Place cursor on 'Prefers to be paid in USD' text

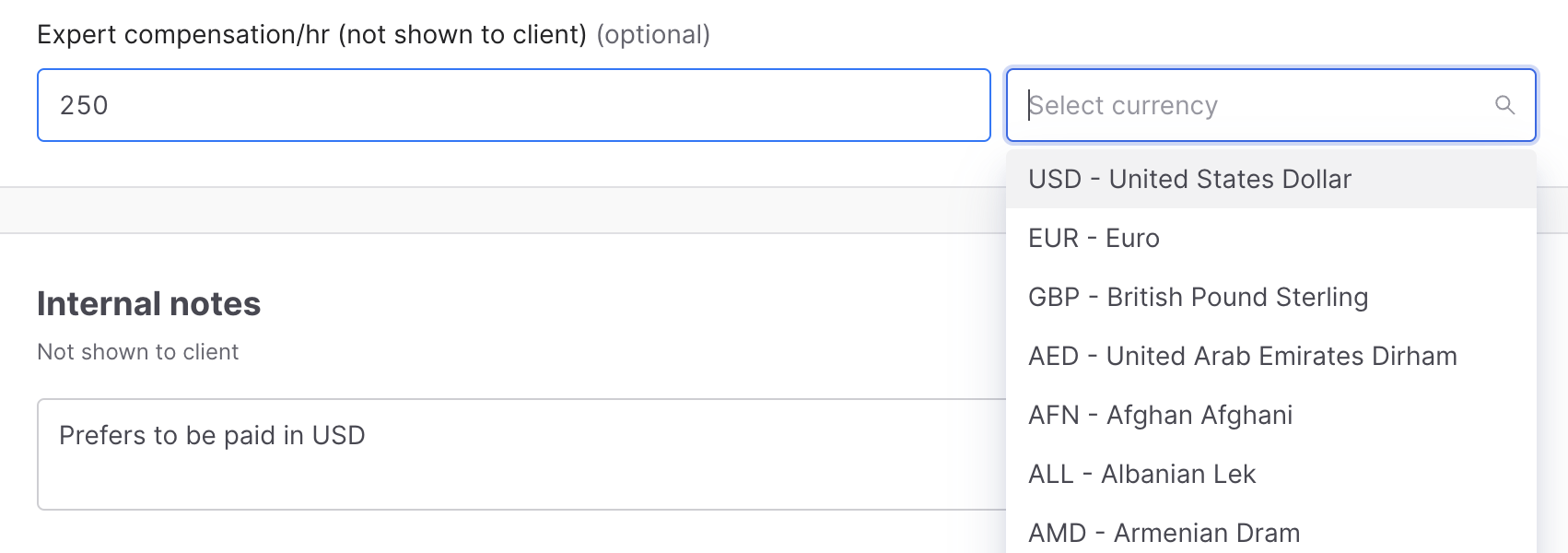(212, 435)
